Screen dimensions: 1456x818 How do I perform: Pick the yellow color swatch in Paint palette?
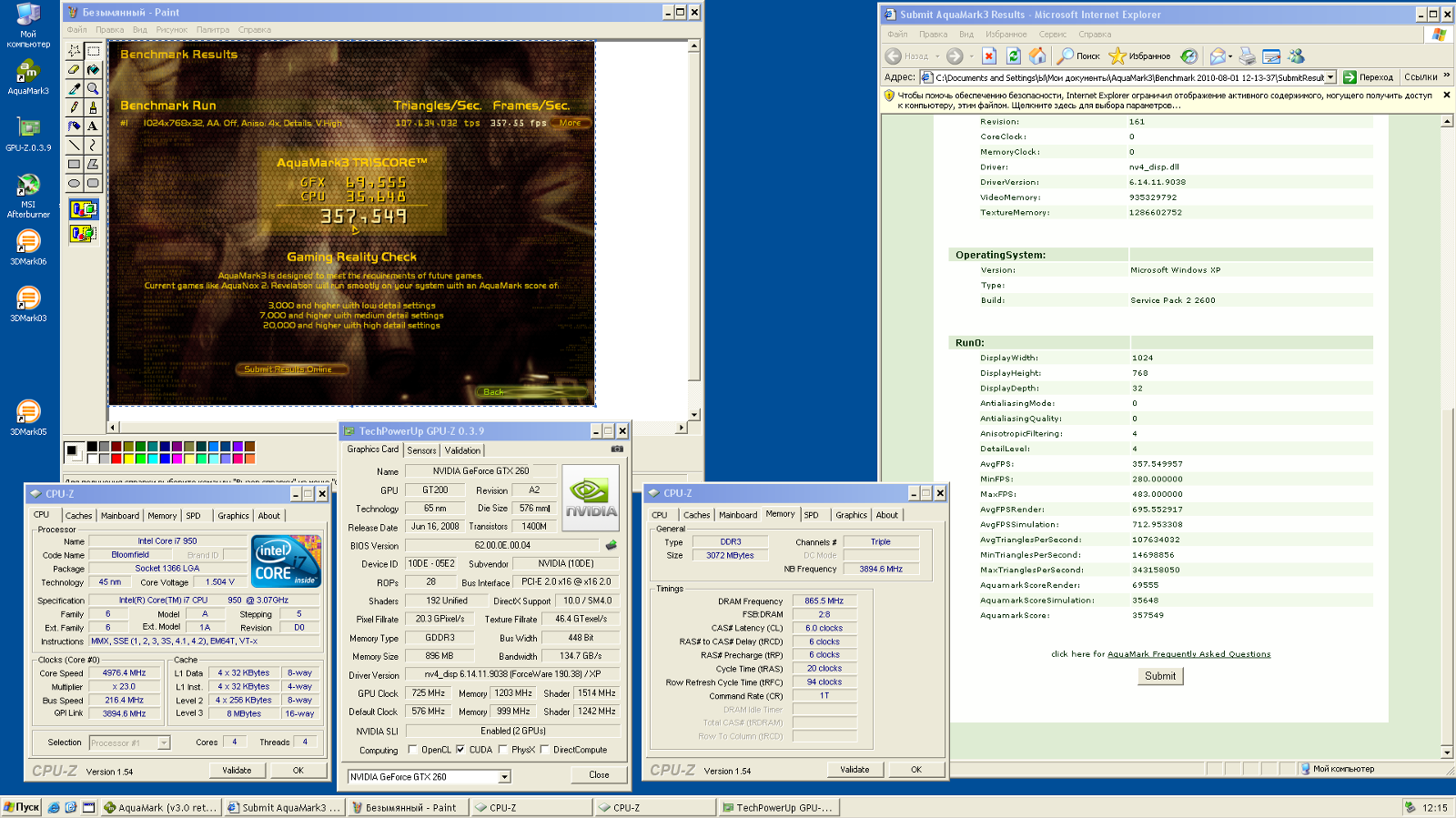(x=128, y=459)
